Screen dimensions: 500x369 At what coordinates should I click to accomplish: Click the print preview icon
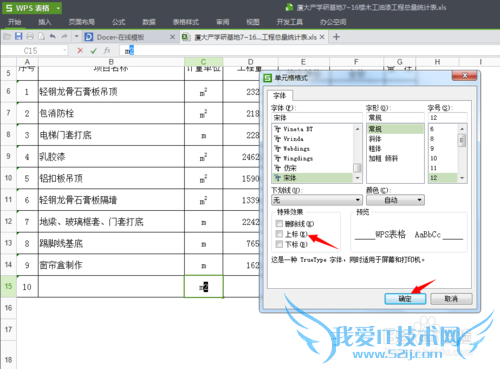(x=41, y=37)
